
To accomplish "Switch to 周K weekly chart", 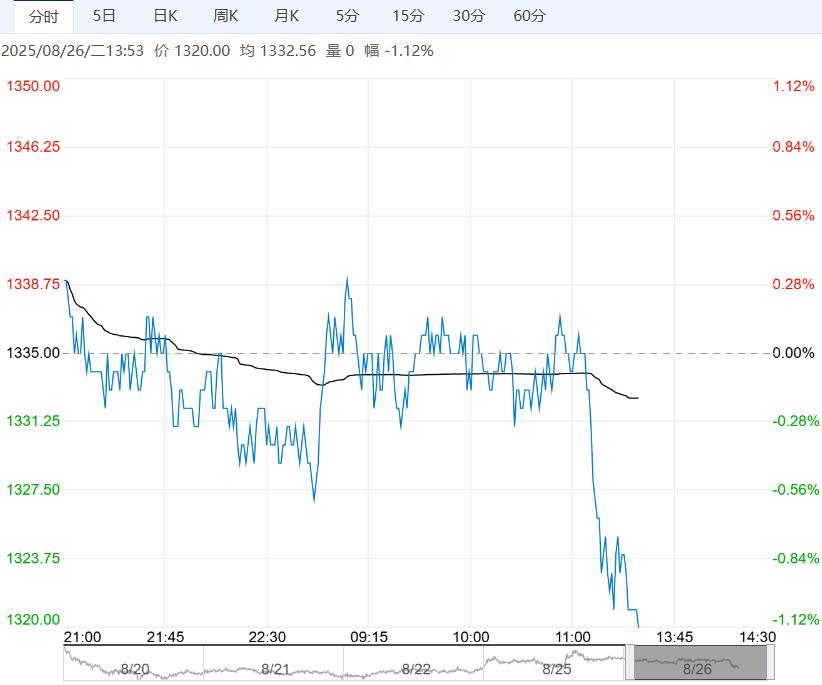I will pos(226,16).
